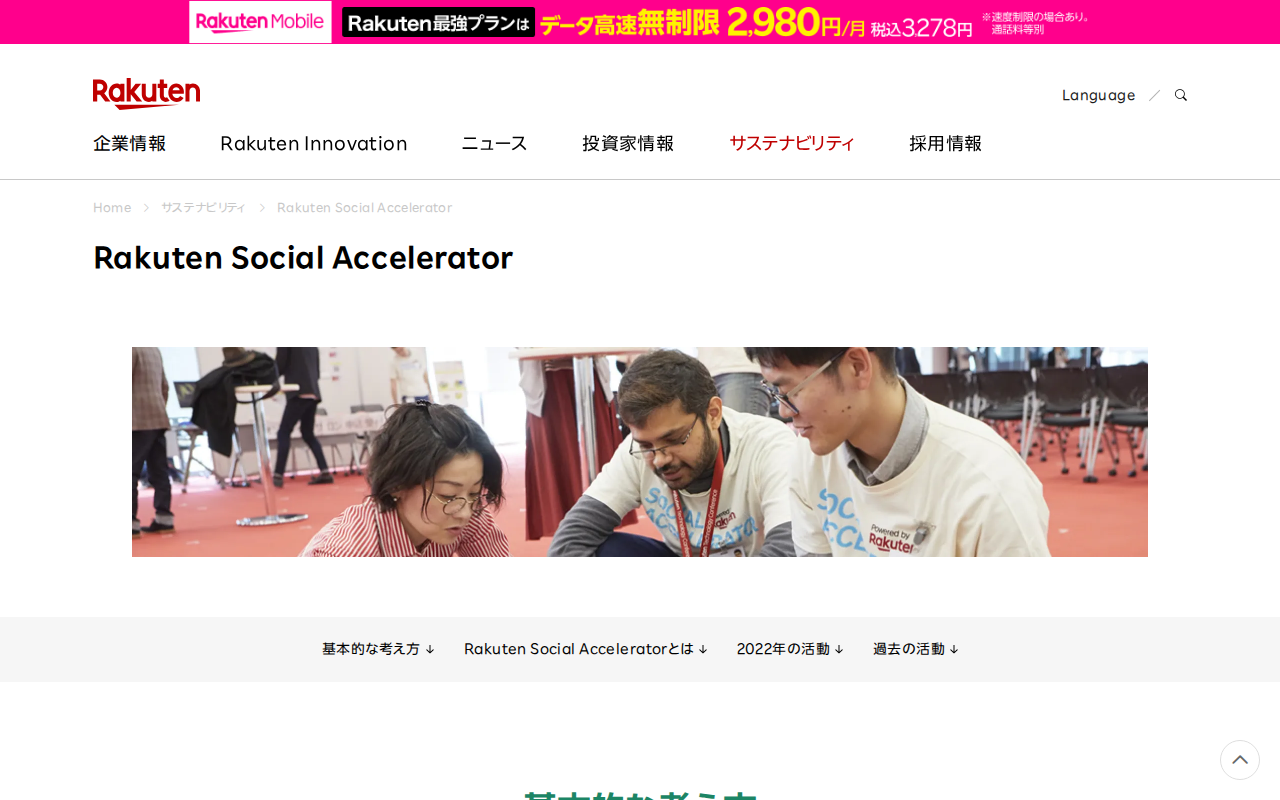Jump to Rakuten Social Acceleratorとは section
Viewport: 1280px width, 800px height.
coord(586,649)
